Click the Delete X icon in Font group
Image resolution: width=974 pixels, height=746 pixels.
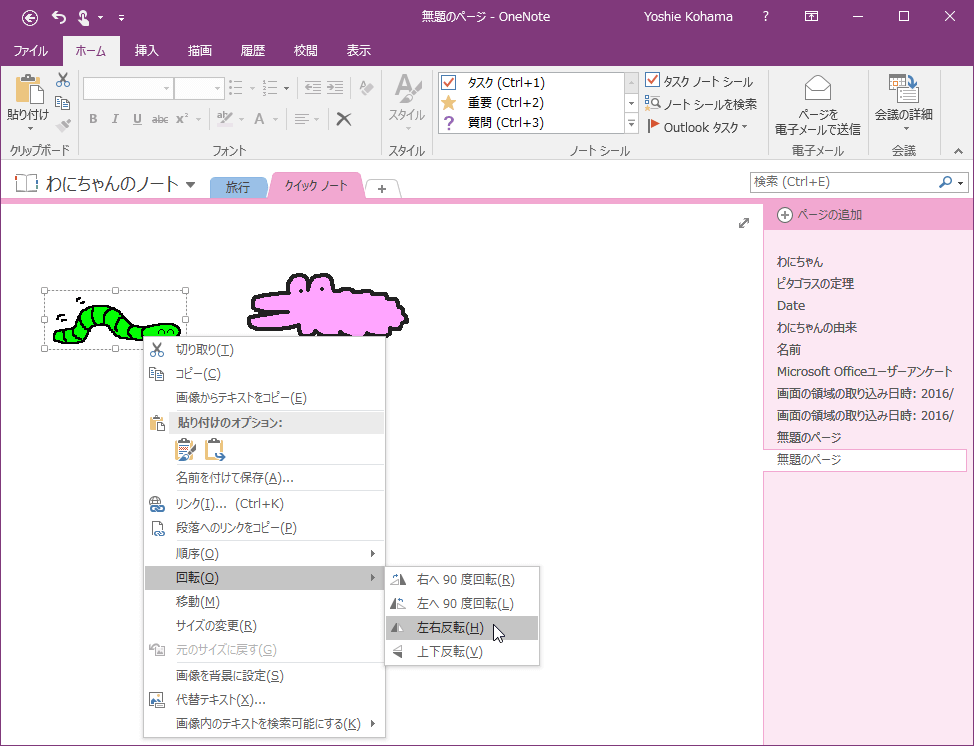(344, 119)
